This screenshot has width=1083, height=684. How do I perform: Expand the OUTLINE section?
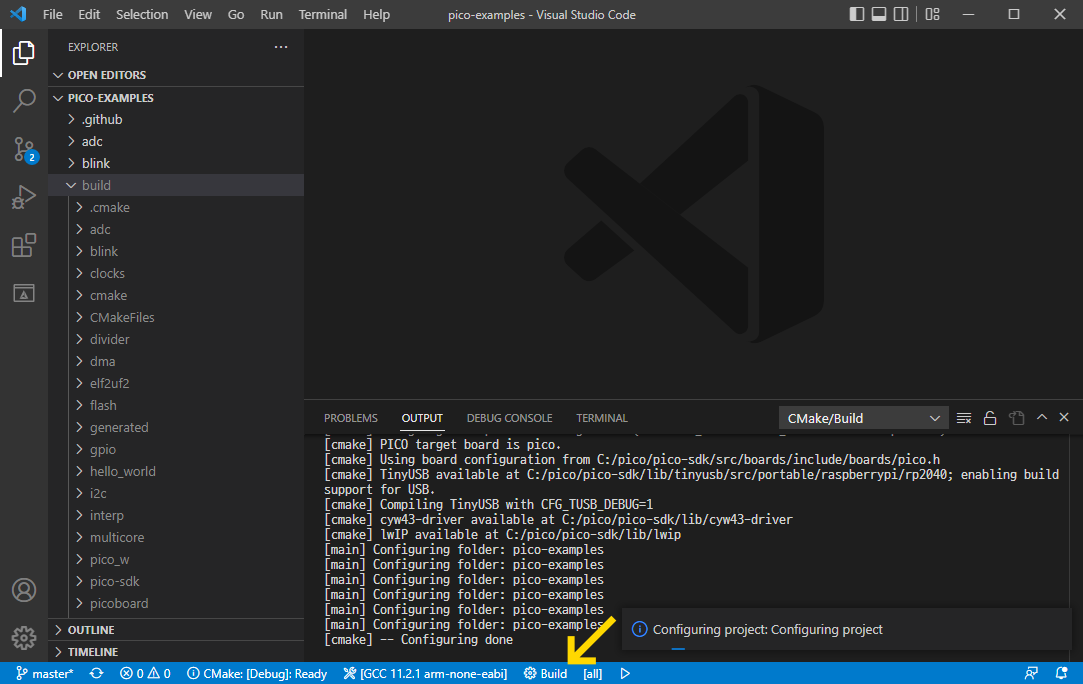click(176, 630)
